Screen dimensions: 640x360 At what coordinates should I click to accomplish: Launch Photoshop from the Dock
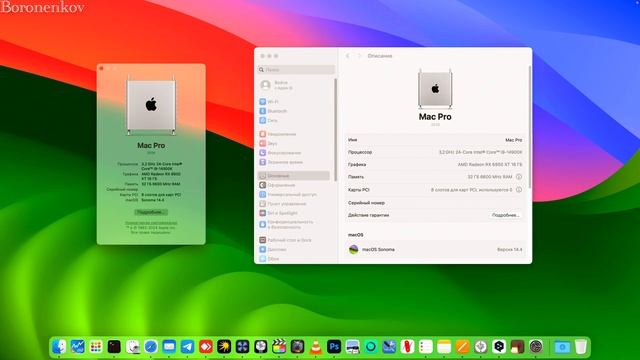tap(334, 347)
